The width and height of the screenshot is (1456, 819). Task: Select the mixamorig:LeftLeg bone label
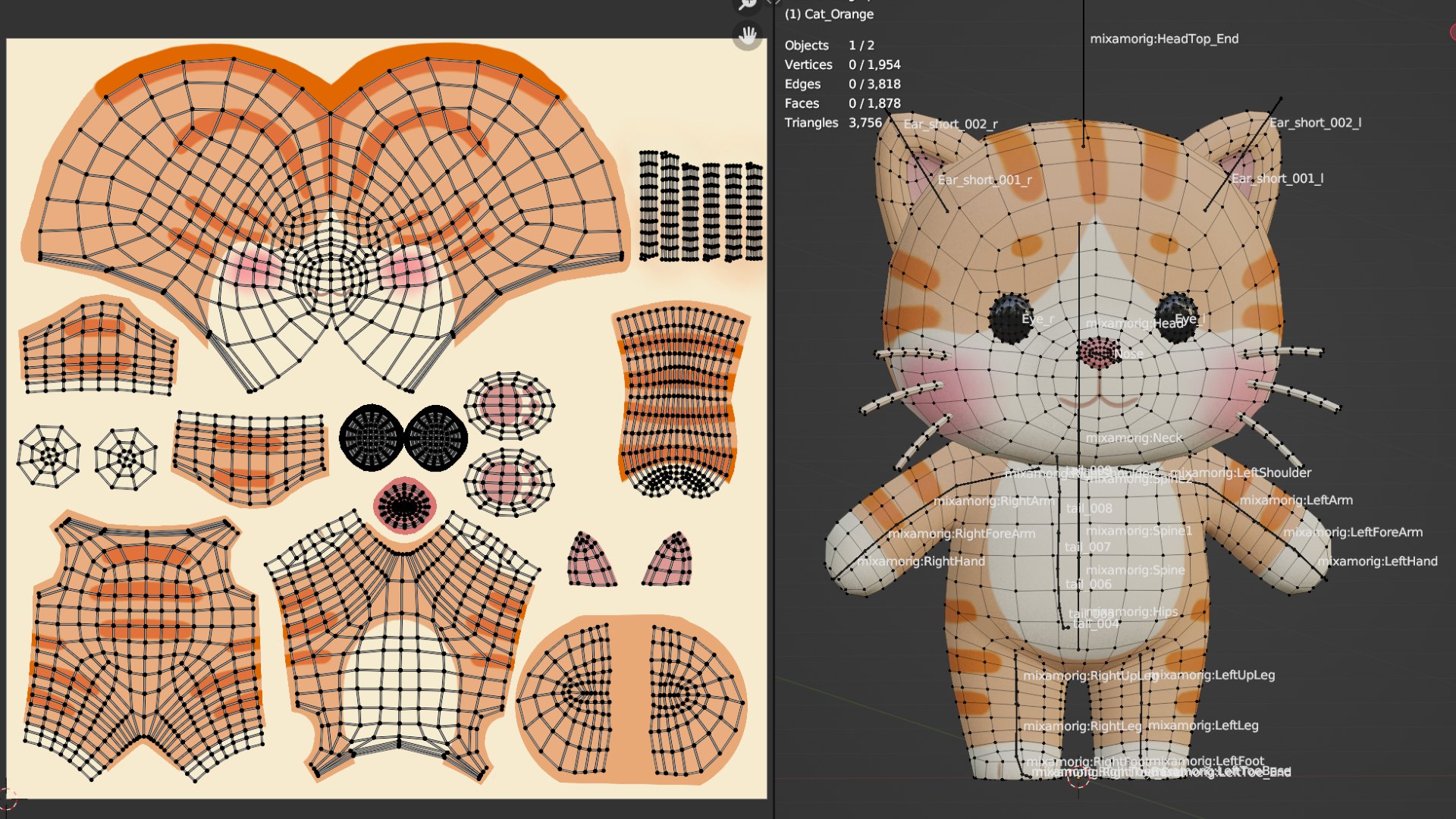coord(1203,725)
